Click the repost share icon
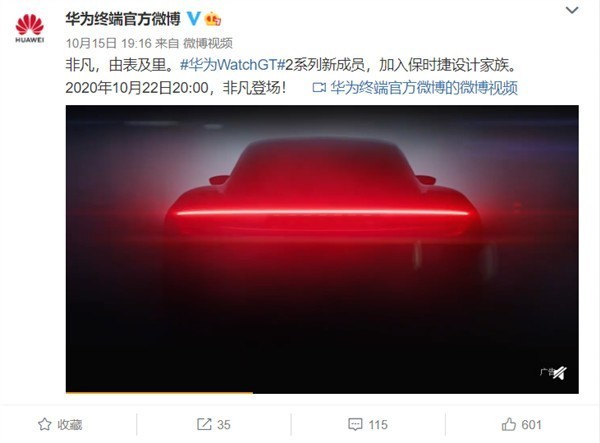The image size is (600, 443). coord(204,424)
